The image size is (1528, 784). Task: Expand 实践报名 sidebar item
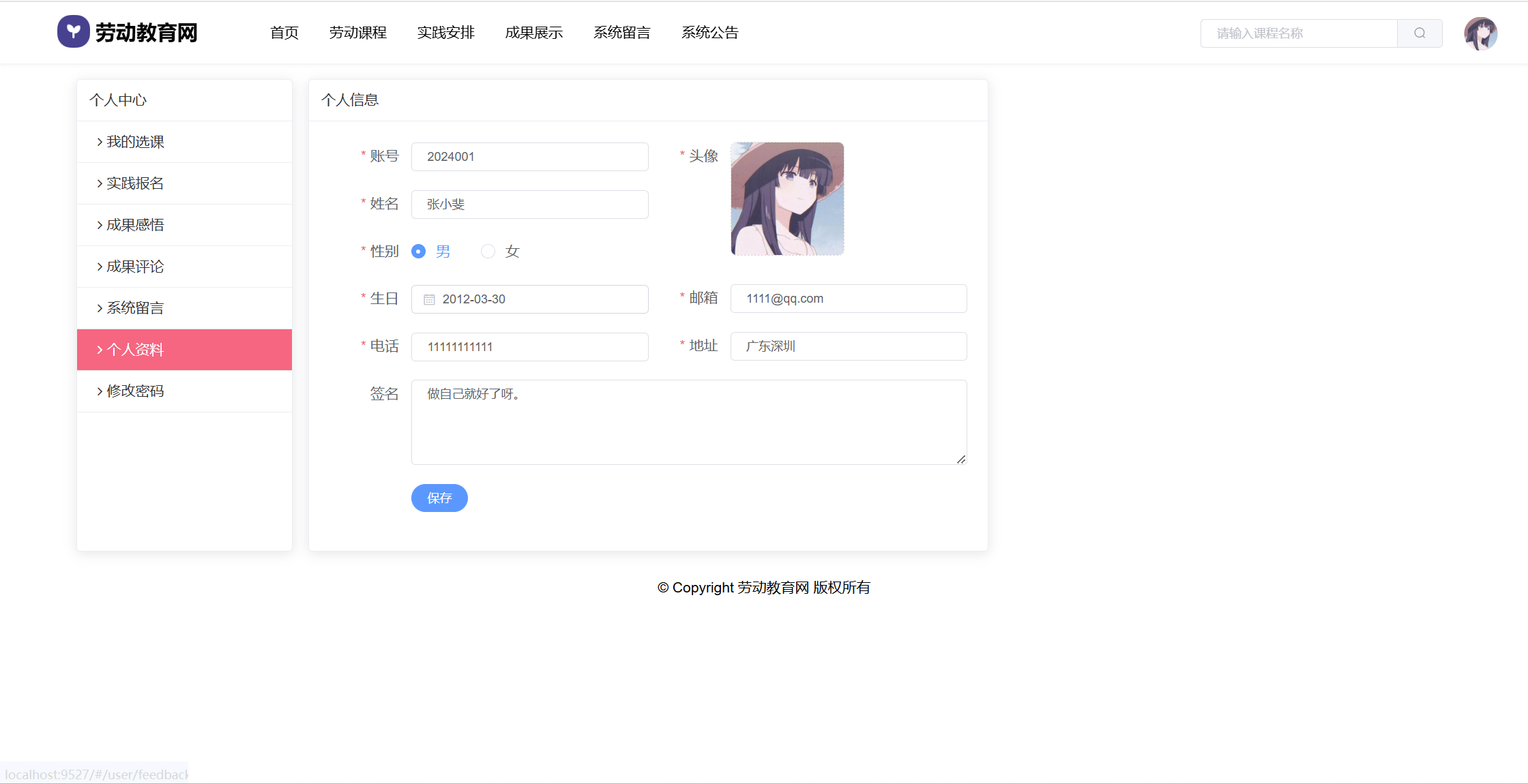(x=135, y=183)
